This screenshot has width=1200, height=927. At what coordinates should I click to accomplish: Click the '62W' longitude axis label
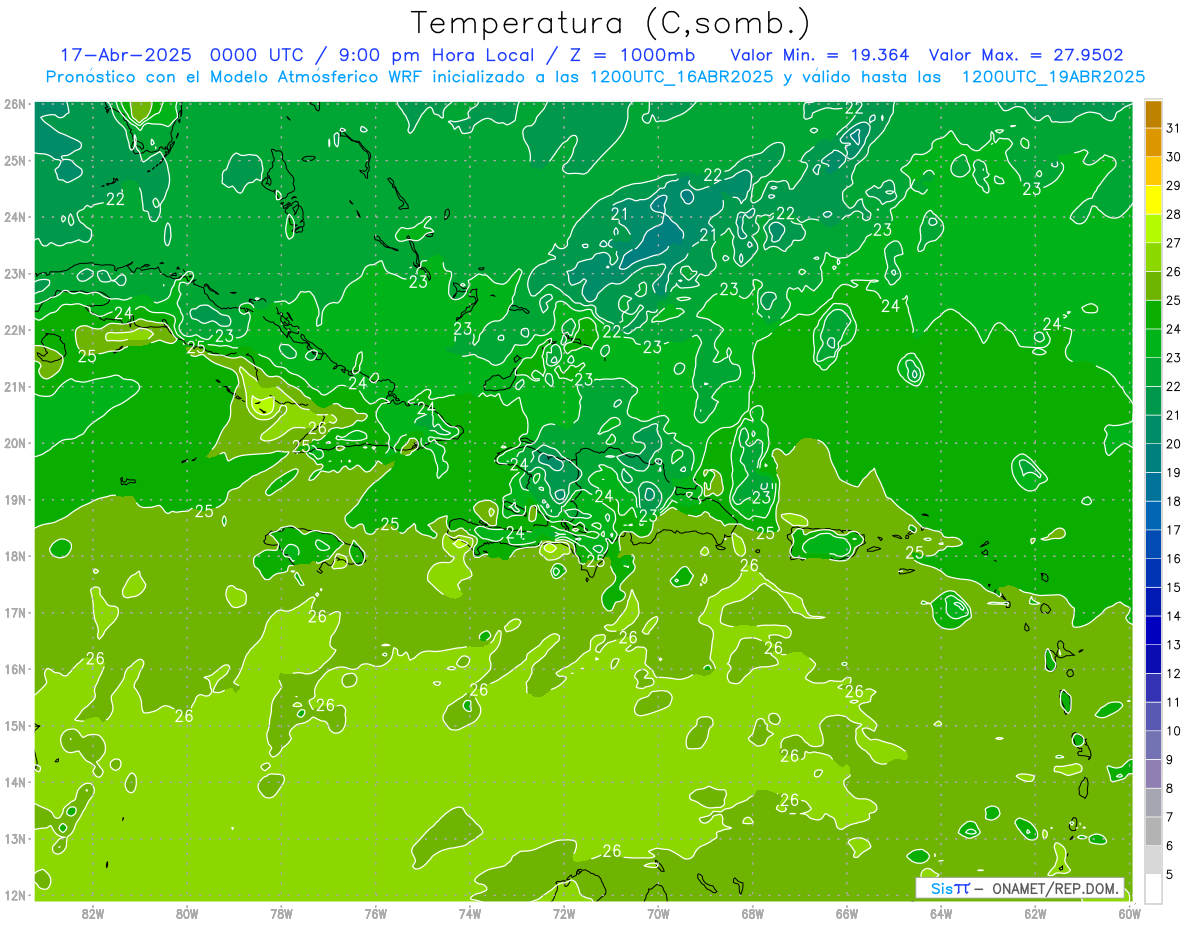pyautogui.click(x=1035, y=913)
